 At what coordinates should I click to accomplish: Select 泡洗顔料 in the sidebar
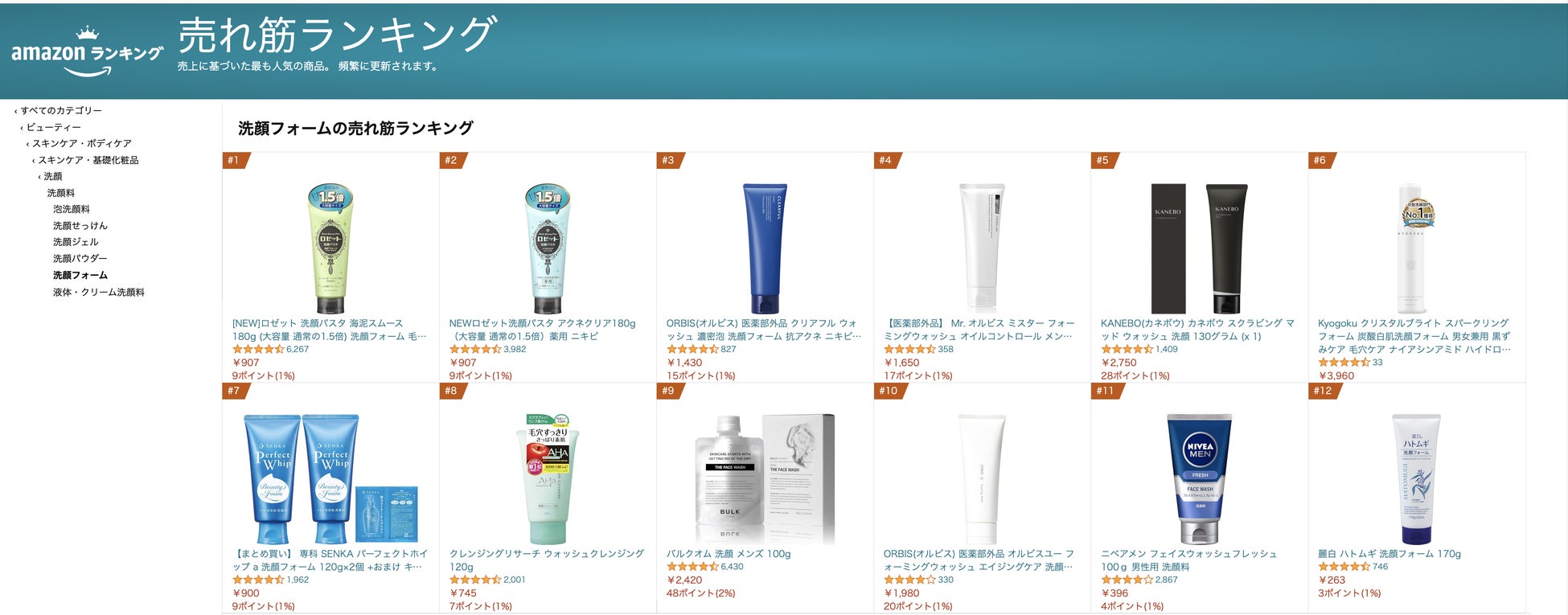(72, 209)
